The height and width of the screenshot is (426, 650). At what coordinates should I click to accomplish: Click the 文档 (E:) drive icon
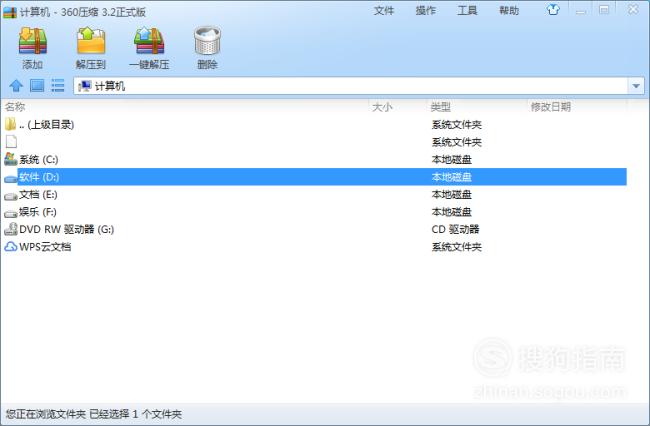pyautogui.click(x=10, y=196)
